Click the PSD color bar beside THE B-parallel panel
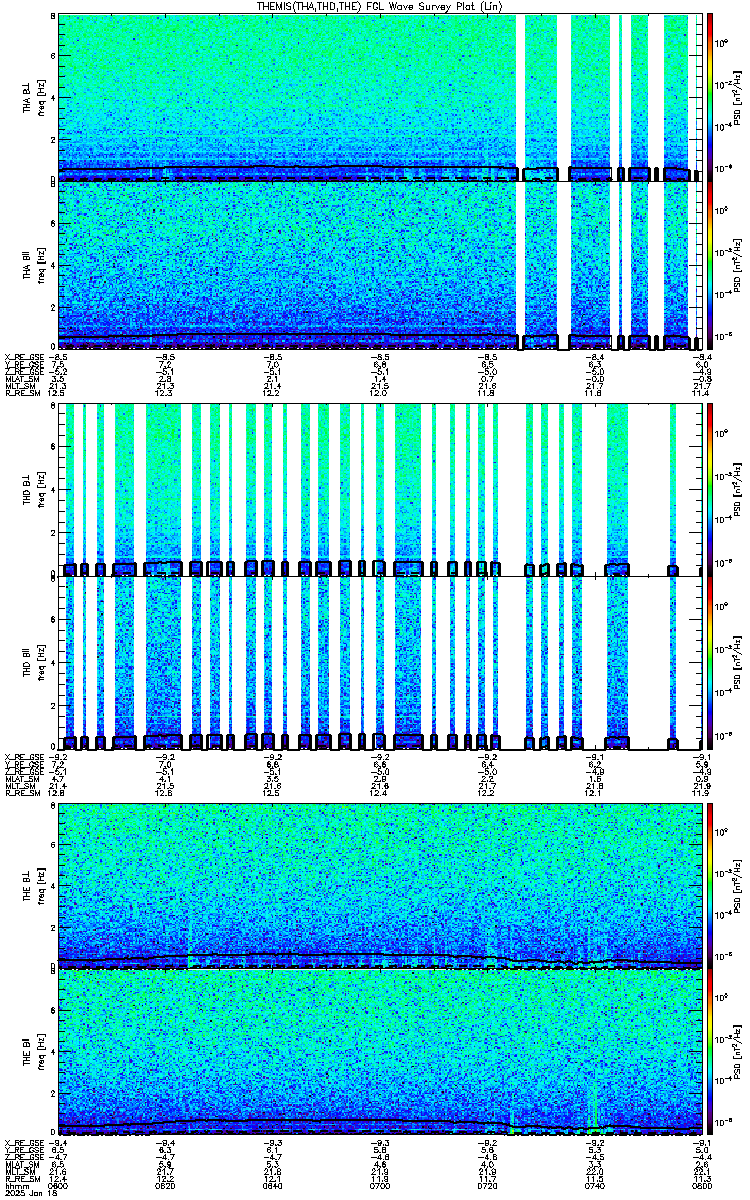750x1200 pixels. (x=710, y=1052)
